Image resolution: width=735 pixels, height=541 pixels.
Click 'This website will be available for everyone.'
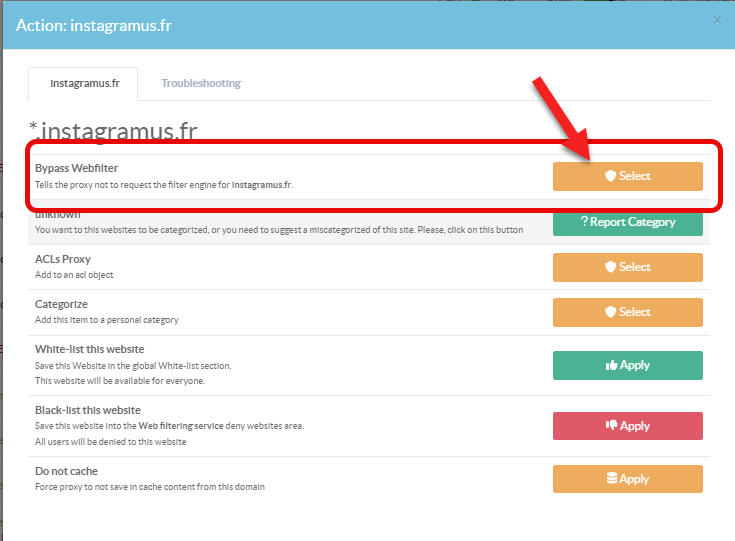[120, 381]
